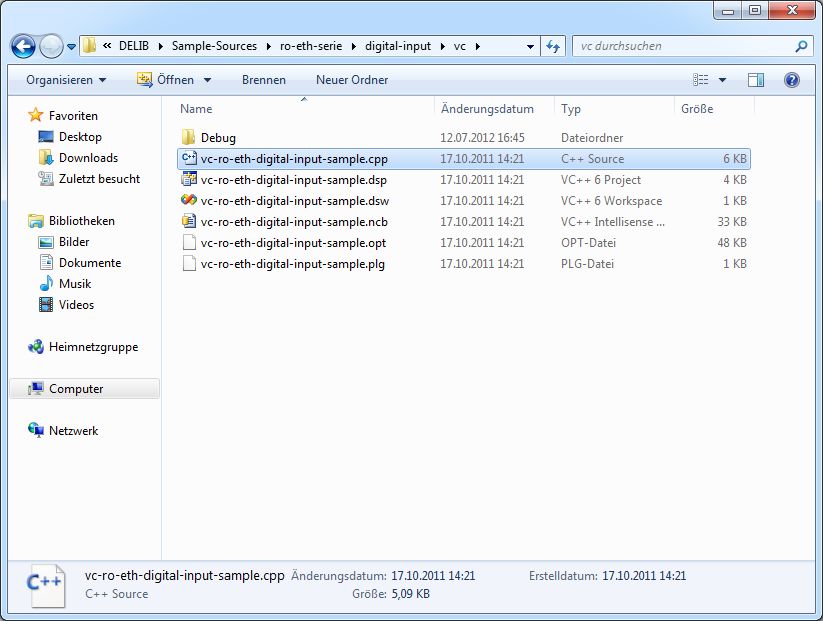This screenshot has width=823, height=621.
Task: Sort by the Größe column header
Action: [697, 109]
